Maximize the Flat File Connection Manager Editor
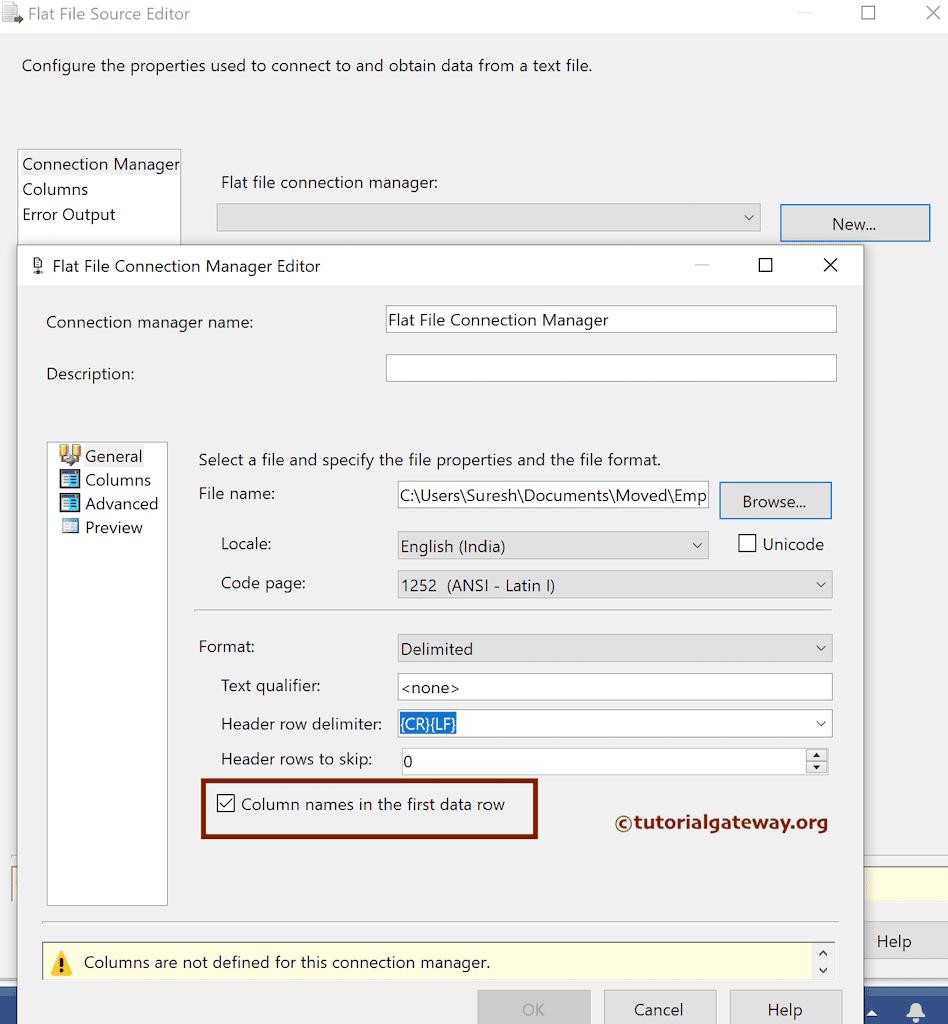 (765, 264)
